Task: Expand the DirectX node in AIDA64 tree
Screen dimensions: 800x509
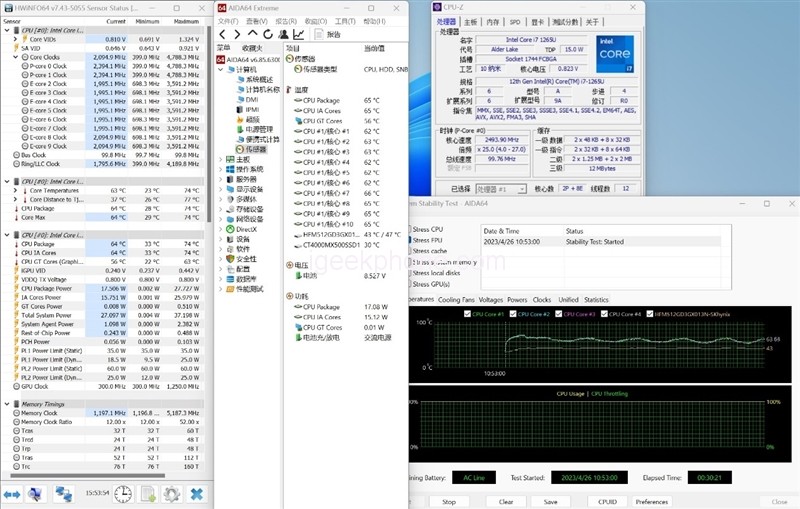Action: 222,229
